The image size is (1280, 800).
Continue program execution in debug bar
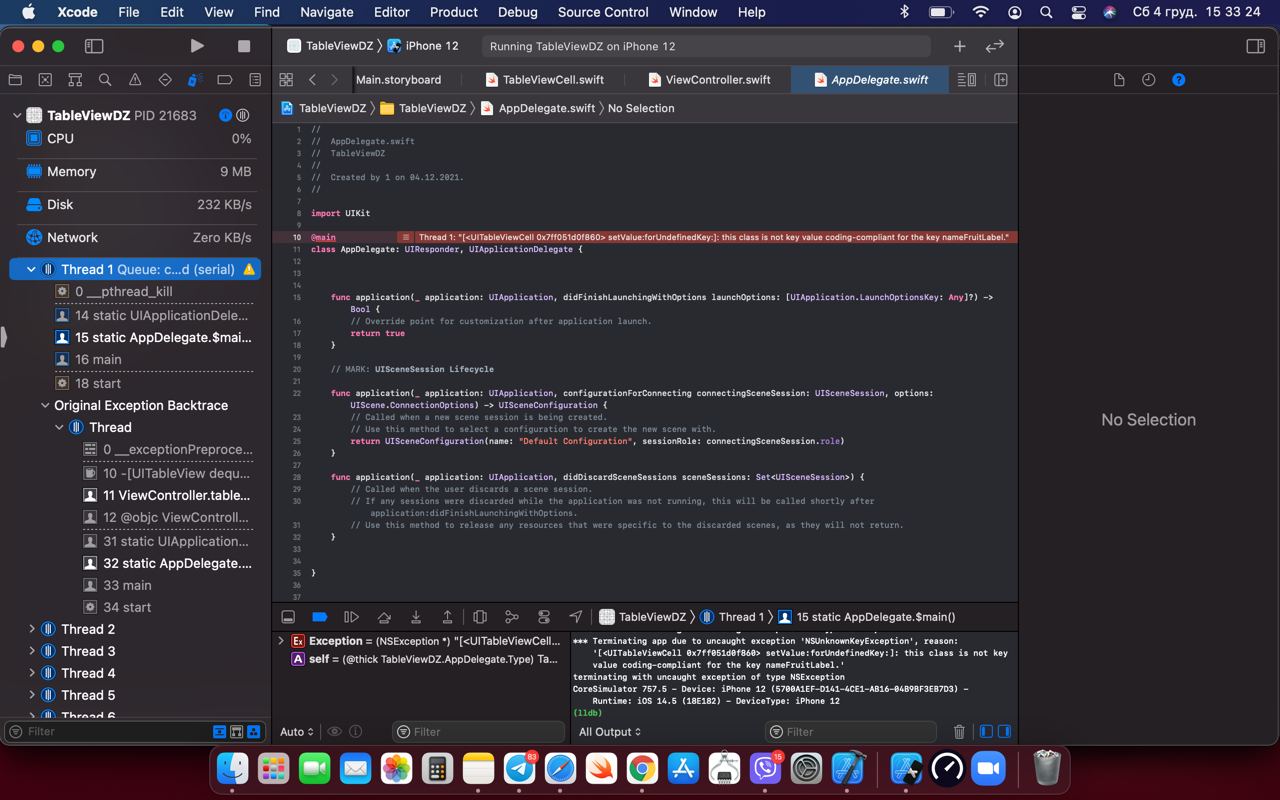[x=351, y=617]
